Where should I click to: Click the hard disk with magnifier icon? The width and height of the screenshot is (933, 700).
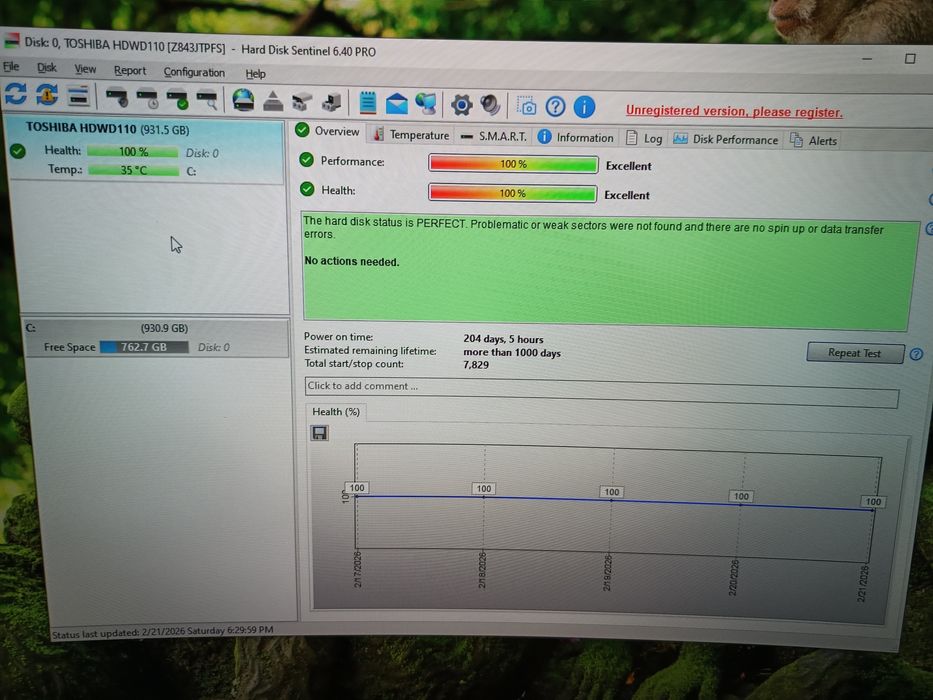[x=207, y=99]
